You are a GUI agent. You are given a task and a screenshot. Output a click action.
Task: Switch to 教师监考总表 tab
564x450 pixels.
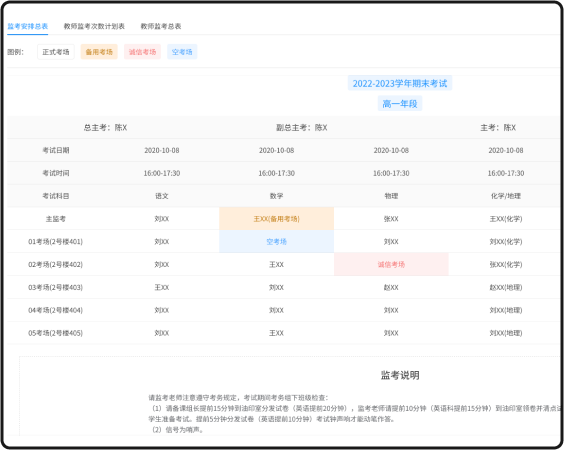coord(161,26)
